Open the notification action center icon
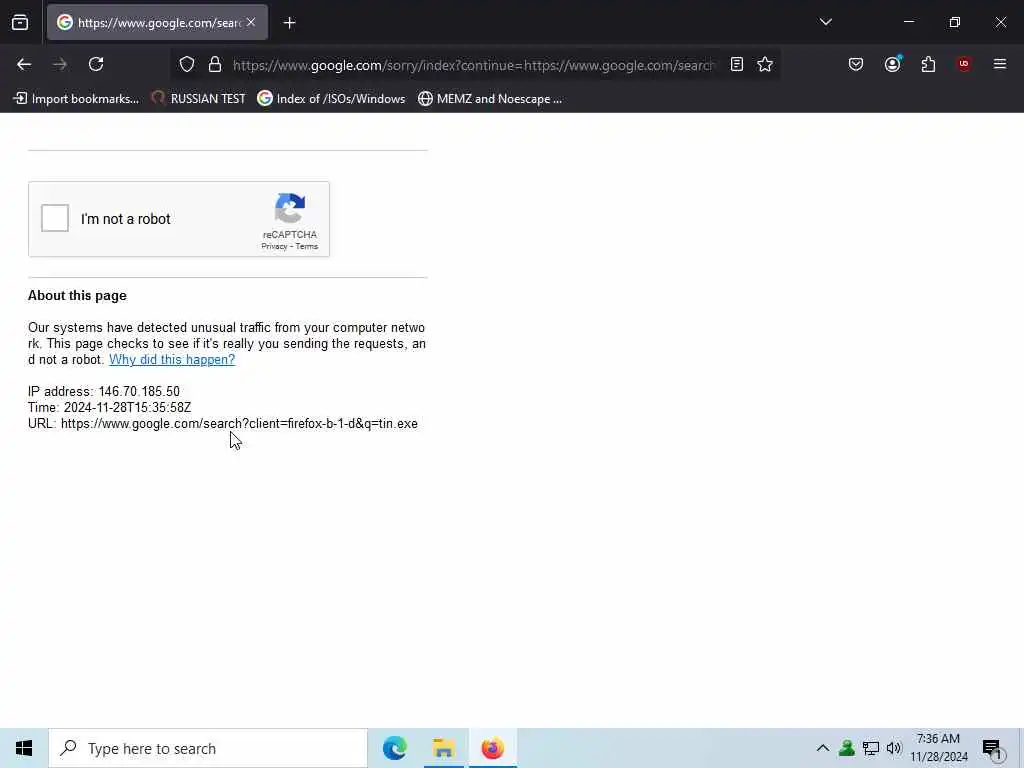Image resolution: width=1024 pixels, height=768 pixels. 993,749
